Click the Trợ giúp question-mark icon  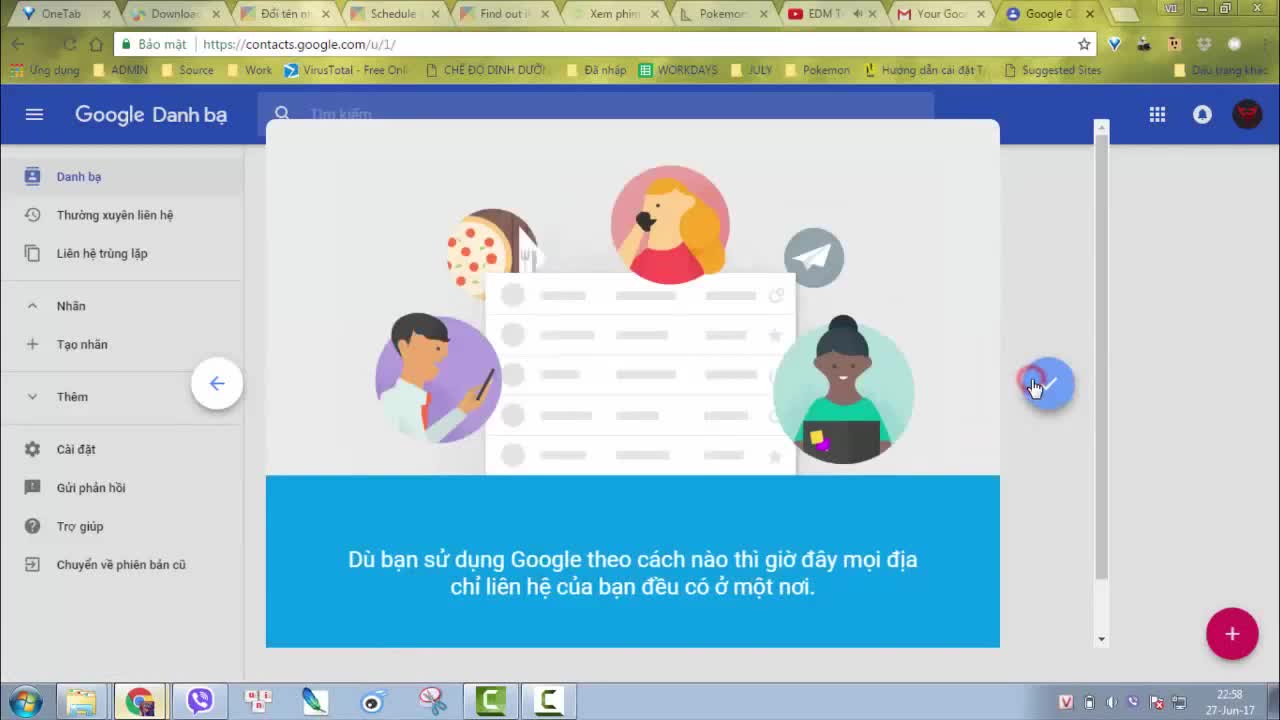click(x=32, y=526)
